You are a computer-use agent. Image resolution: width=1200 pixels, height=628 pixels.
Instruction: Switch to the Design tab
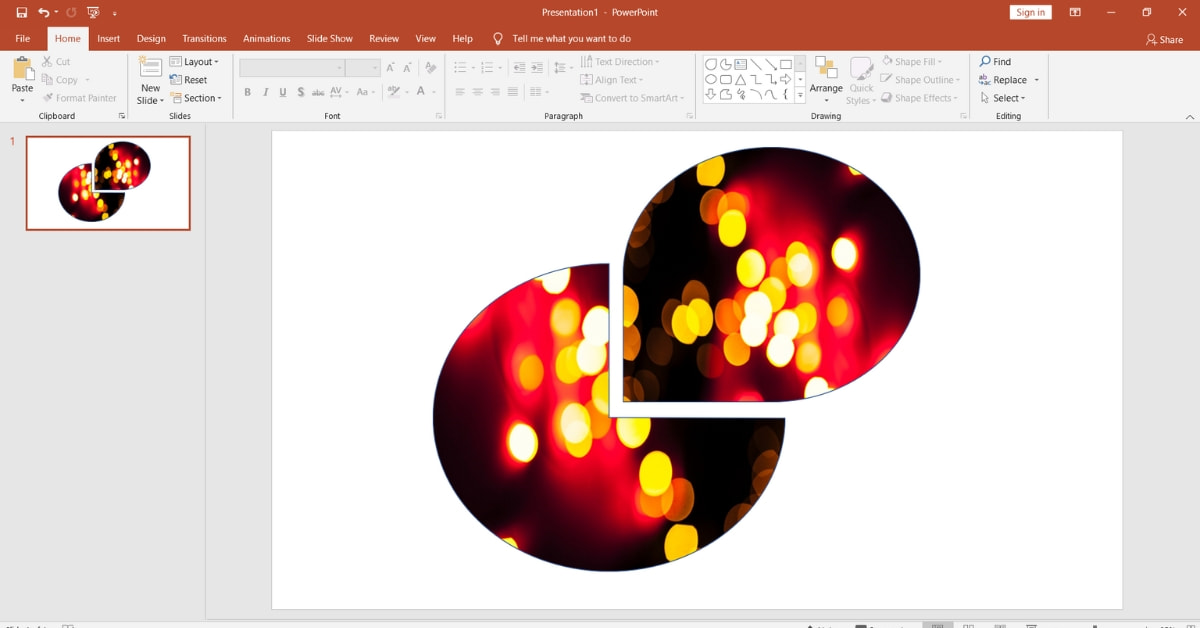[151, 38]
